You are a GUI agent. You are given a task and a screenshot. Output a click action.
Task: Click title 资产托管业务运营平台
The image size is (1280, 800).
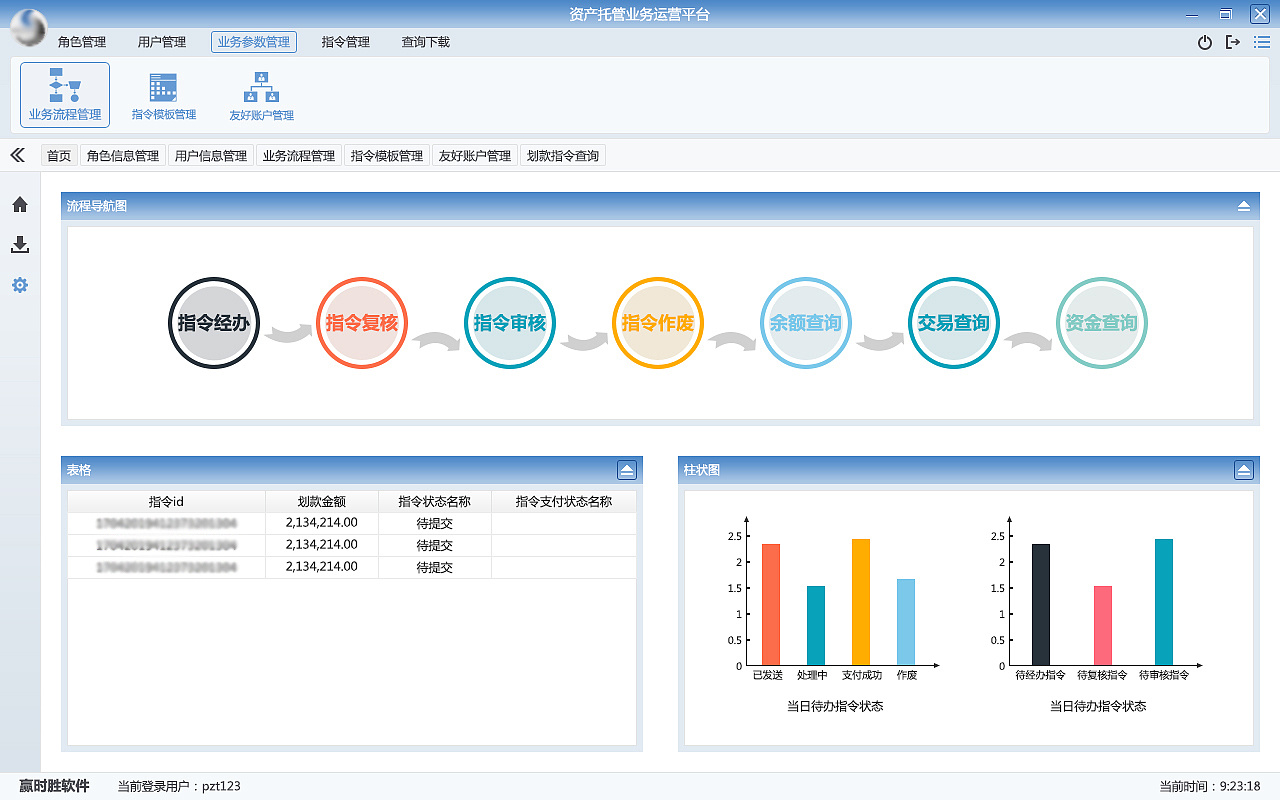tap(640, 14)
